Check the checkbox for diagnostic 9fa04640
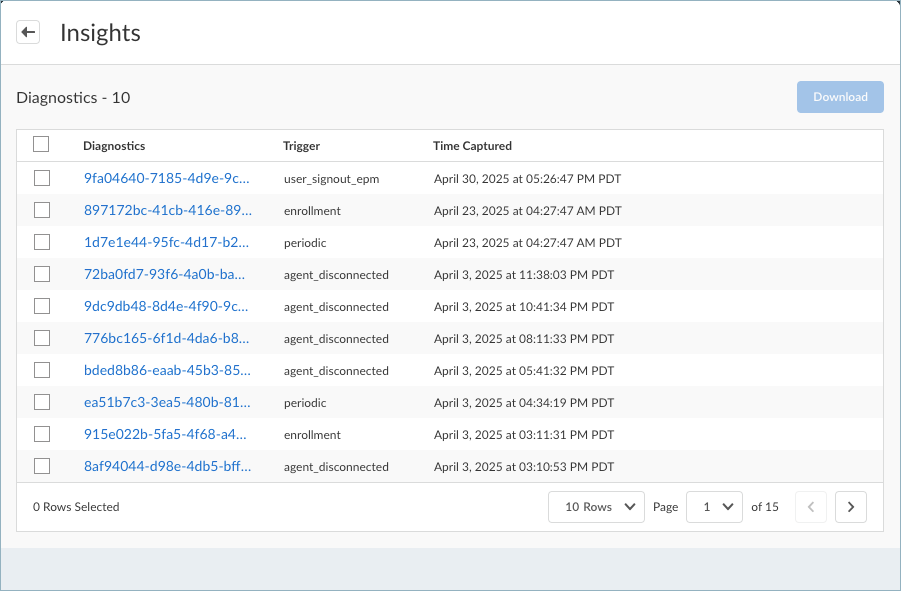Image resolution: width=901 pixels, height=591 pixels. point(41,177)
